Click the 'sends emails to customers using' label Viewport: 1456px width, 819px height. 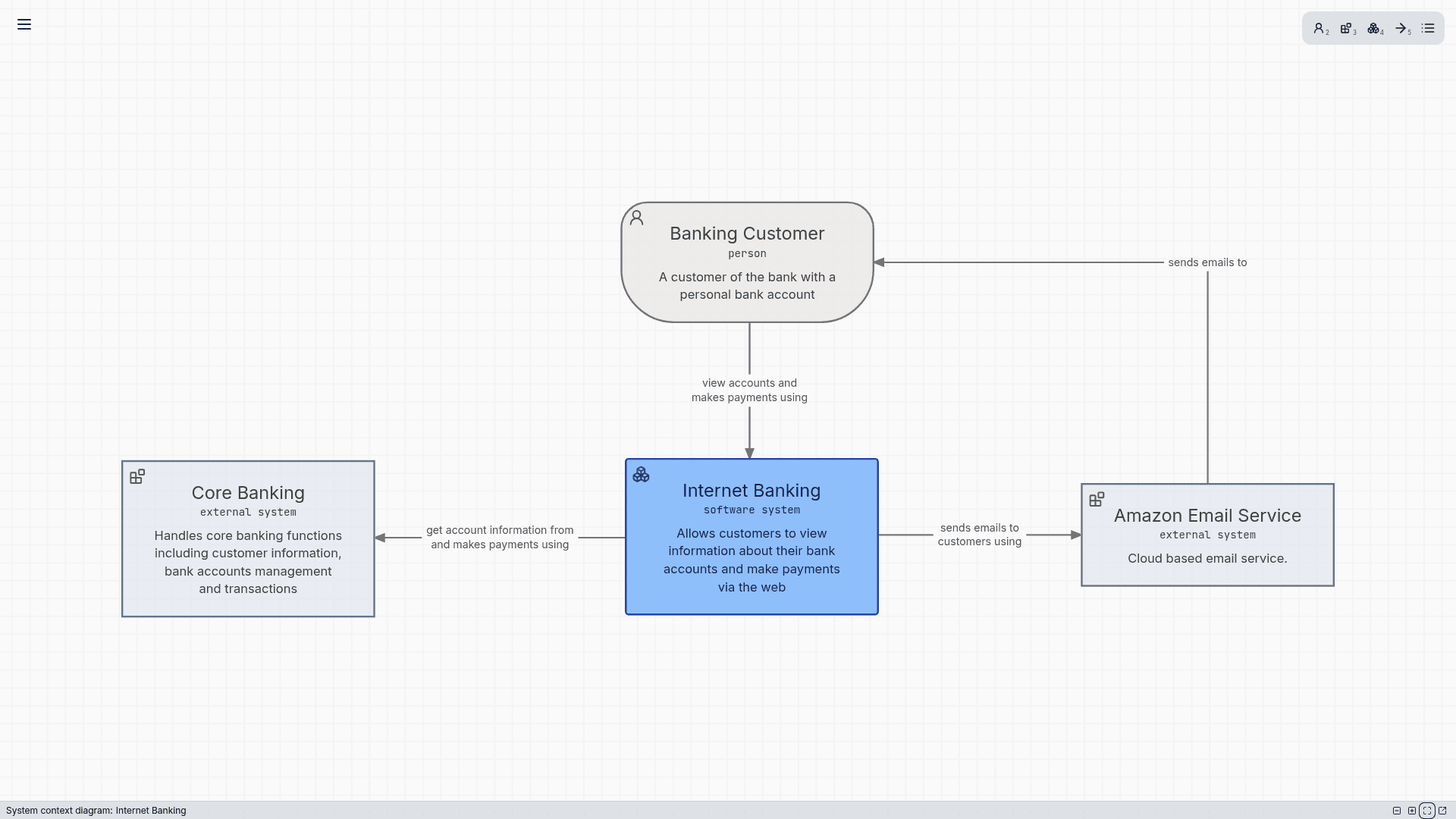click(979, 535)
